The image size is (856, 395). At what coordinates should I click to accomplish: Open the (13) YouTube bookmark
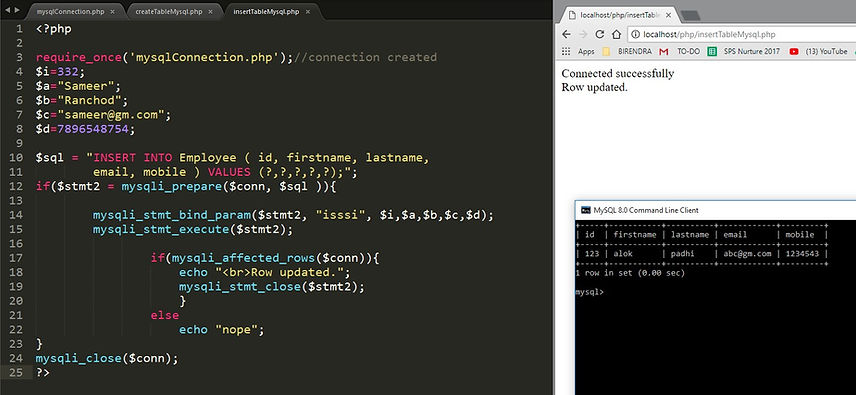(827, 51)
